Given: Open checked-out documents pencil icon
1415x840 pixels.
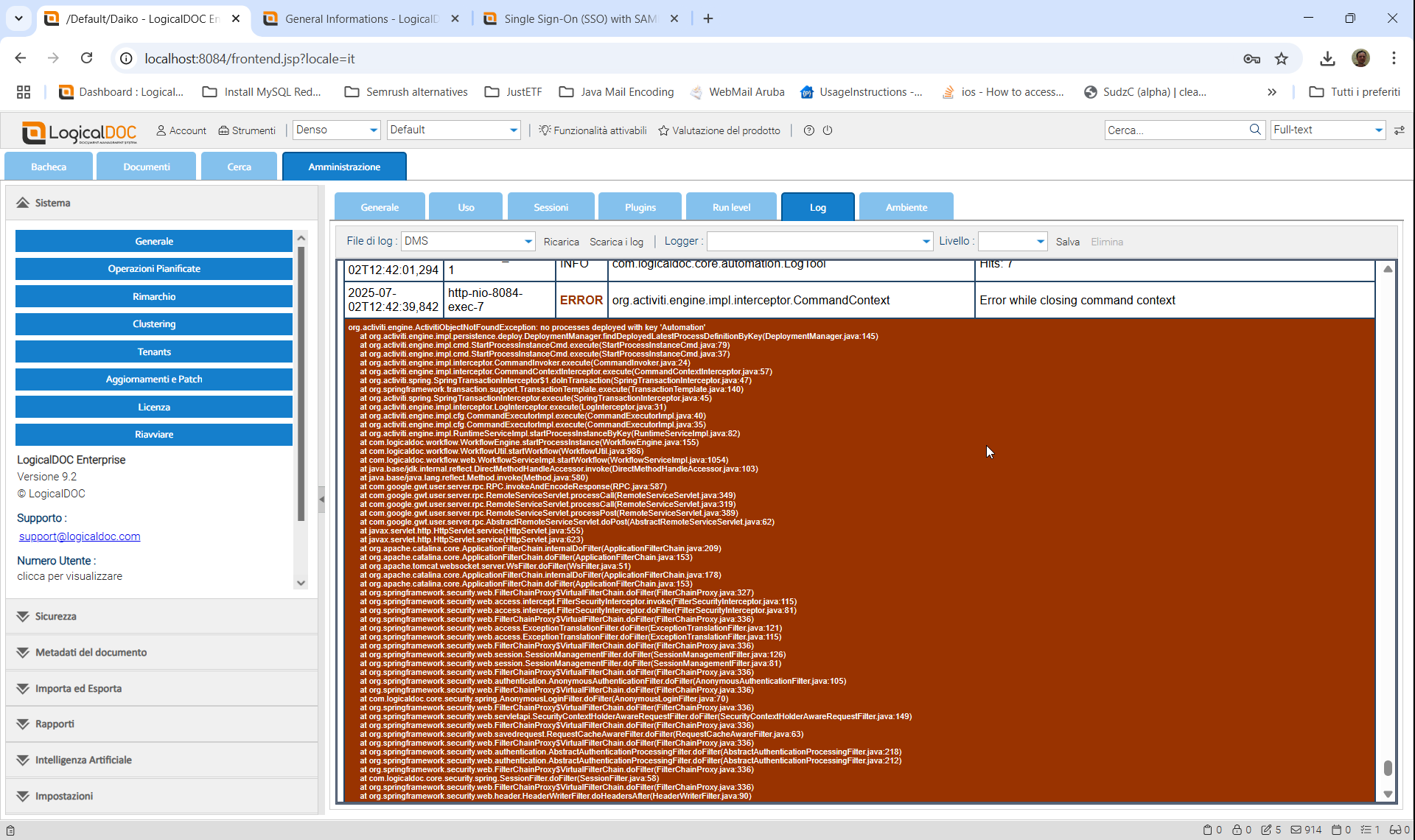Looking at the screenshot, I should [1267, 830].
